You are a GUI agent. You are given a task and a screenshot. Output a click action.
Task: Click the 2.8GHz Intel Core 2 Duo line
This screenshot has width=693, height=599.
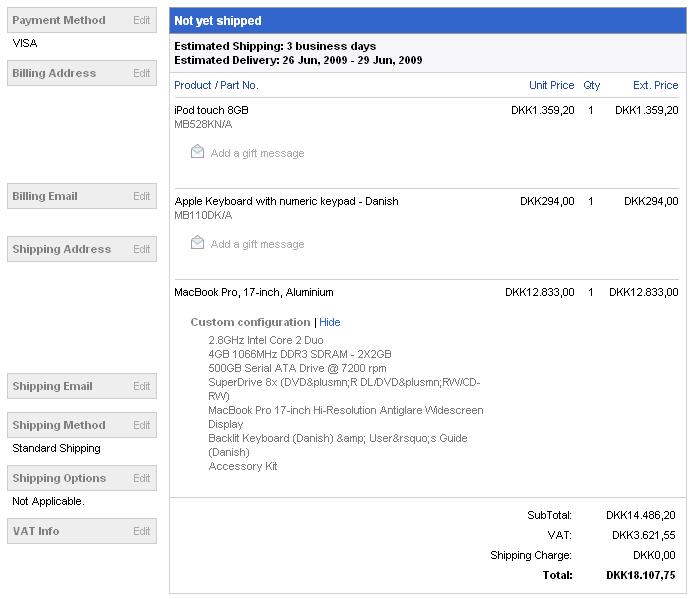coord(266,340)
